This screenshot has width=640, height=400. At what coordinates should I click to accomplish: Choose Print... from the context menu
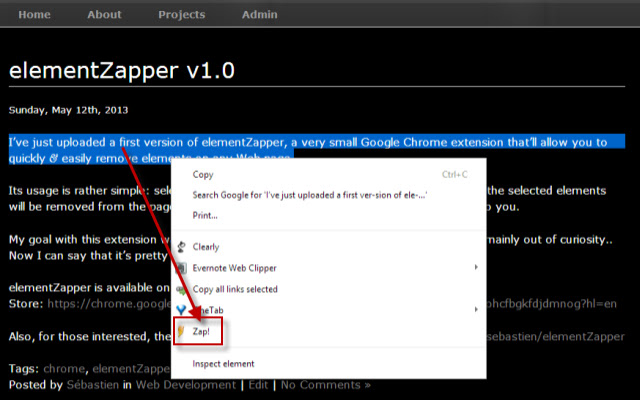(329, 216)
